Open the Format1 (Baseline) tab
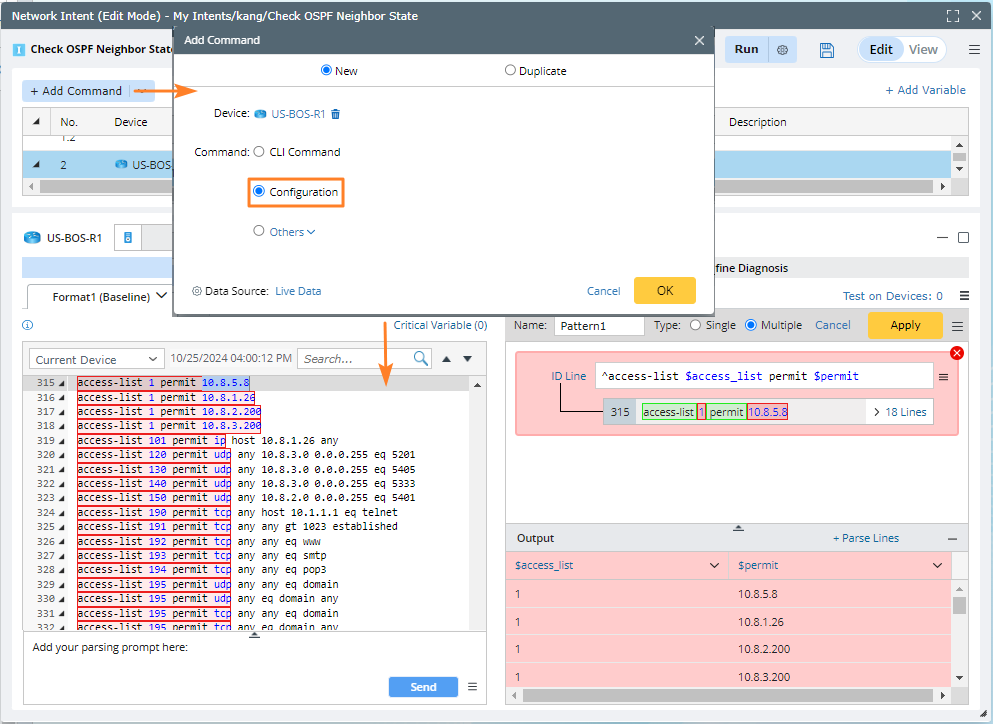This screenshot has height=724, width=993. 101,296
